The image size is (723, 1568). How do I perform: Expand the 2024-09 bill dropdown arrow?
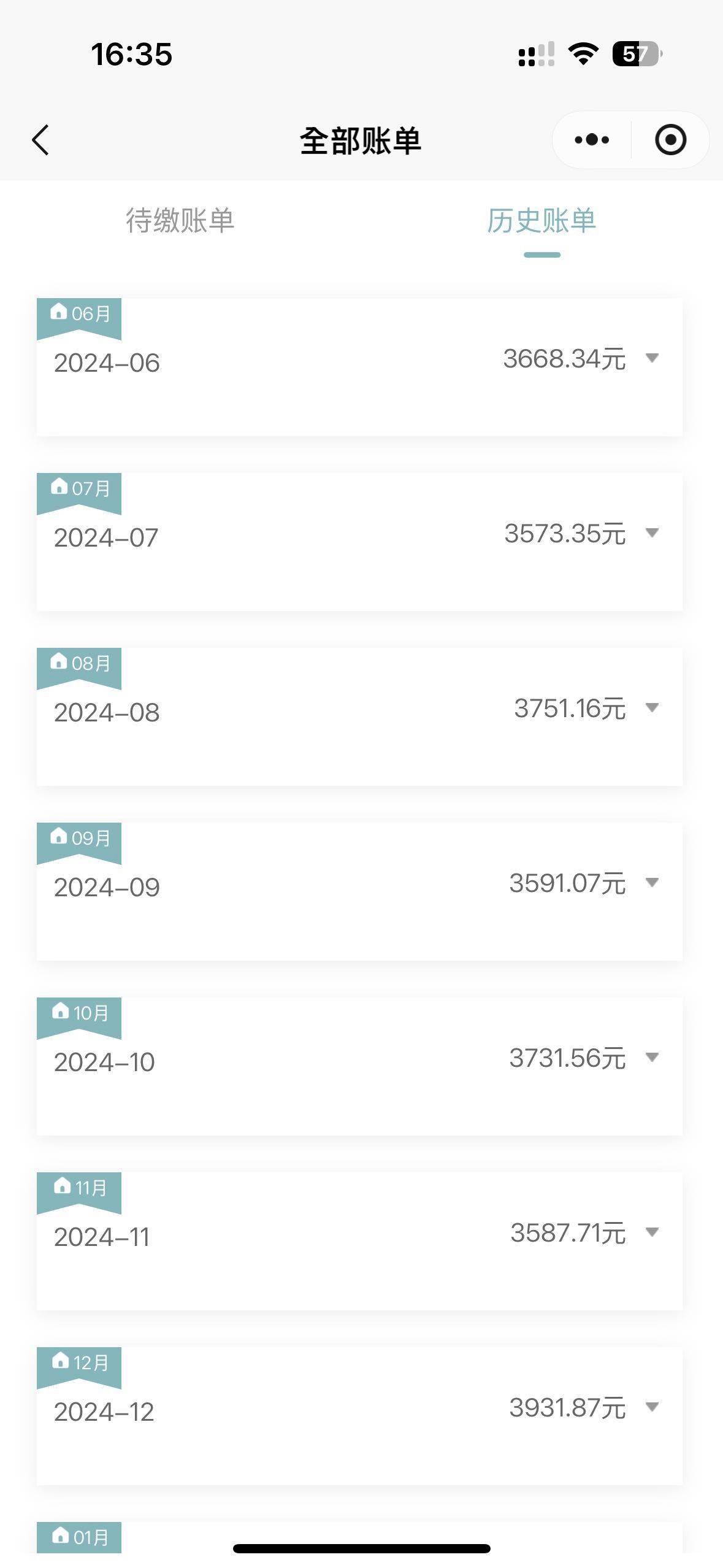tap(652, 883)
